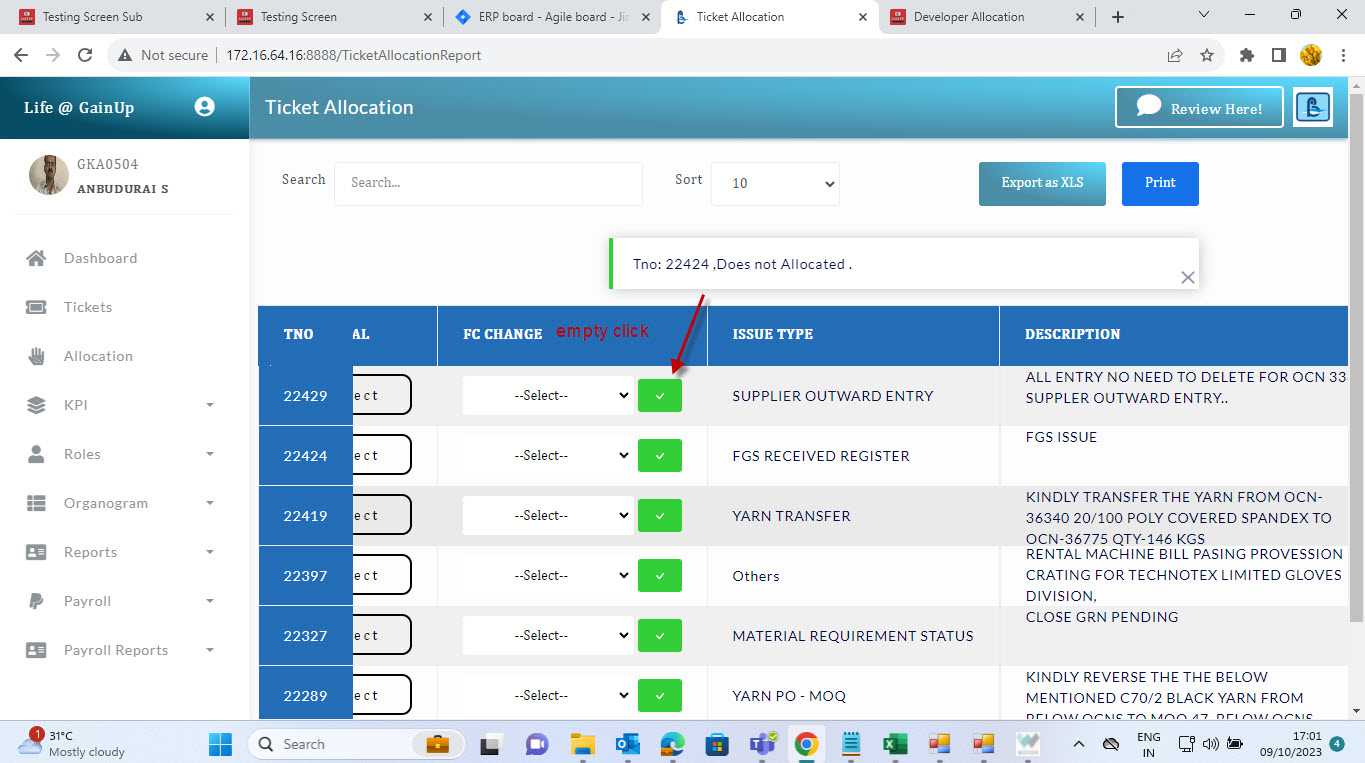The height and width of the screenshot is (763, 1365).
Task: Open FC Change select for ticket 22424
Action: pos(547,456)
